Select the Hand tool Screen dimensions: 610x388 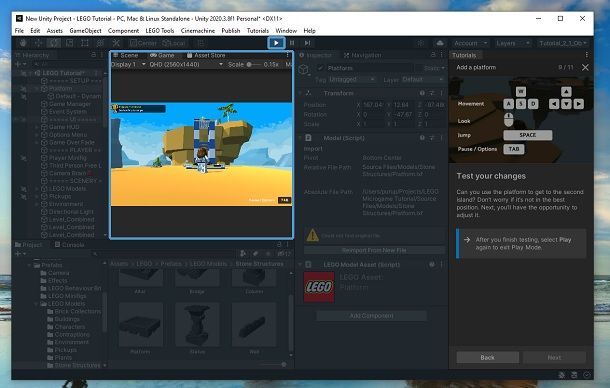pos(23,43)
